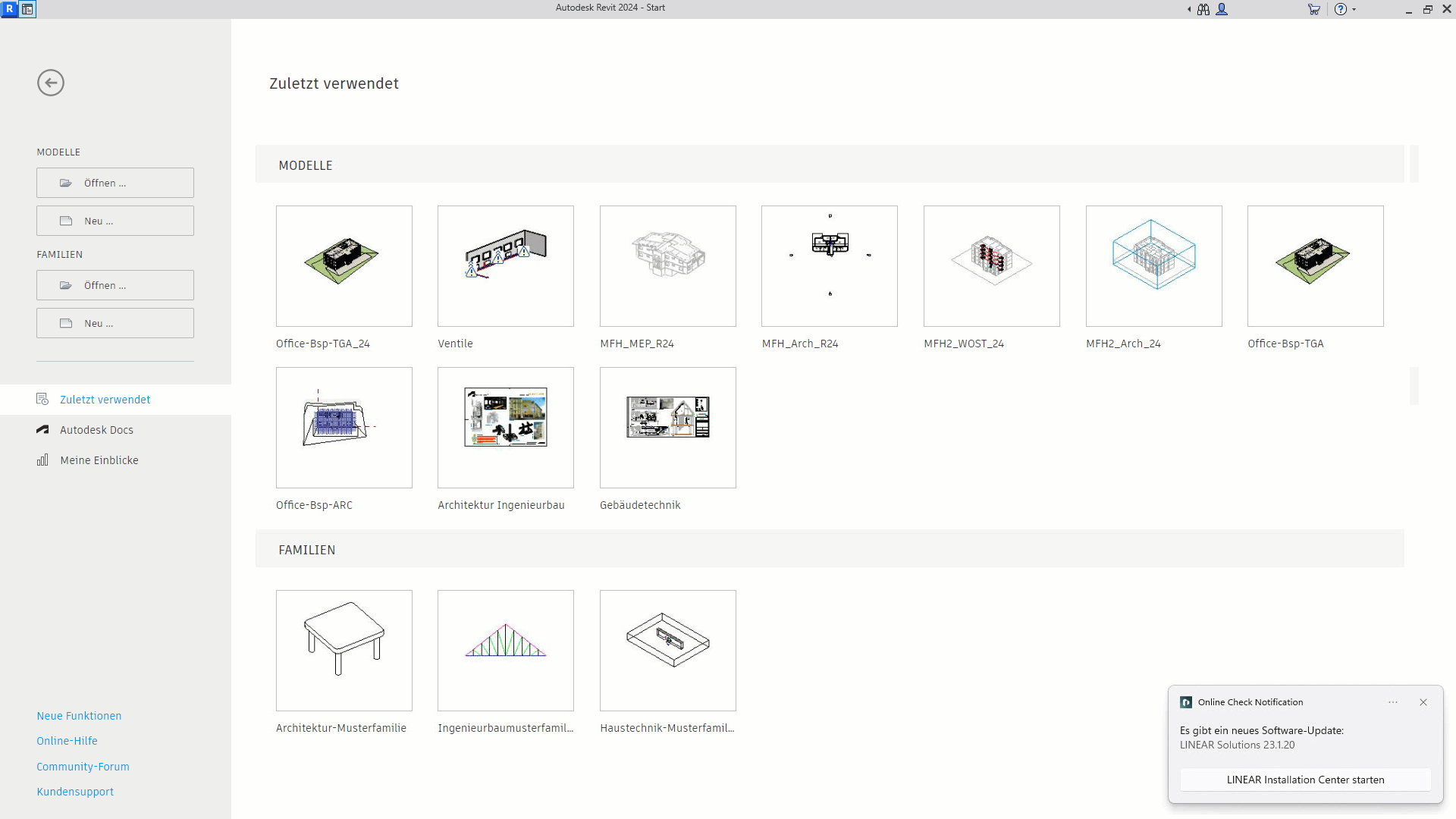Click the user sign-in icon

1222,9
